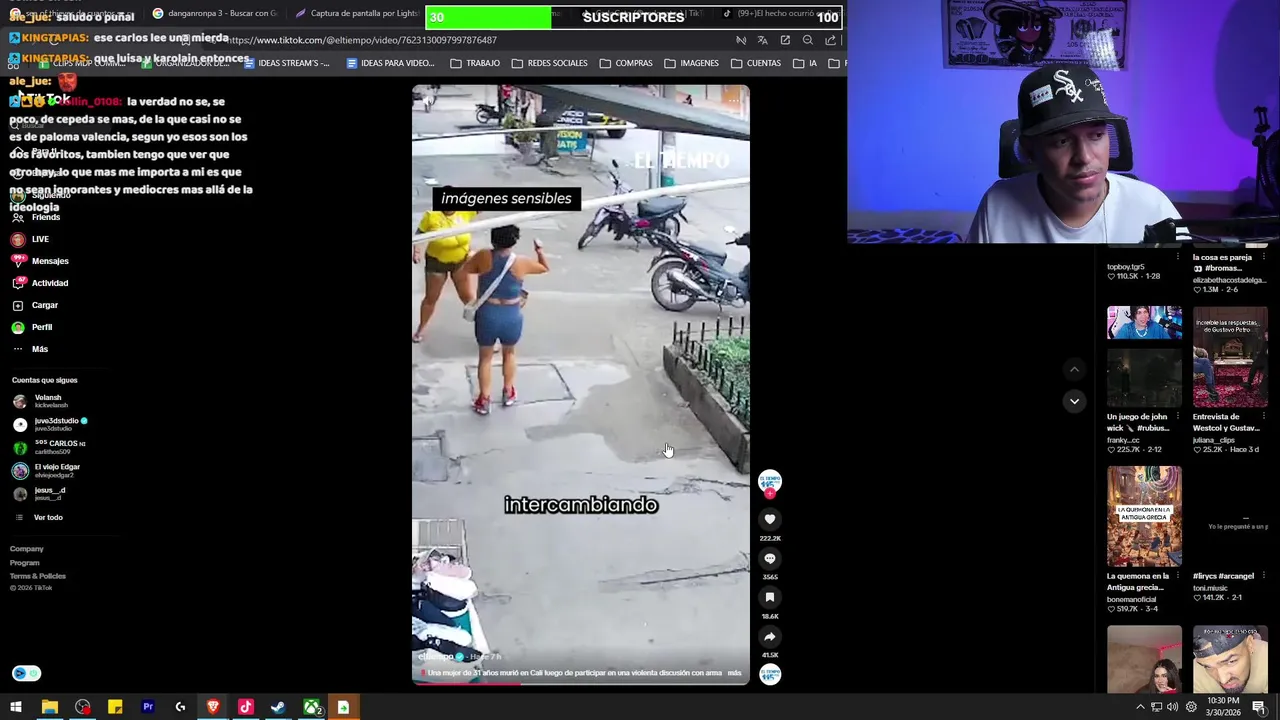
Task: Open floating widget icon at bottom-left
Action: pyautogui.click(x=26, y=673)
